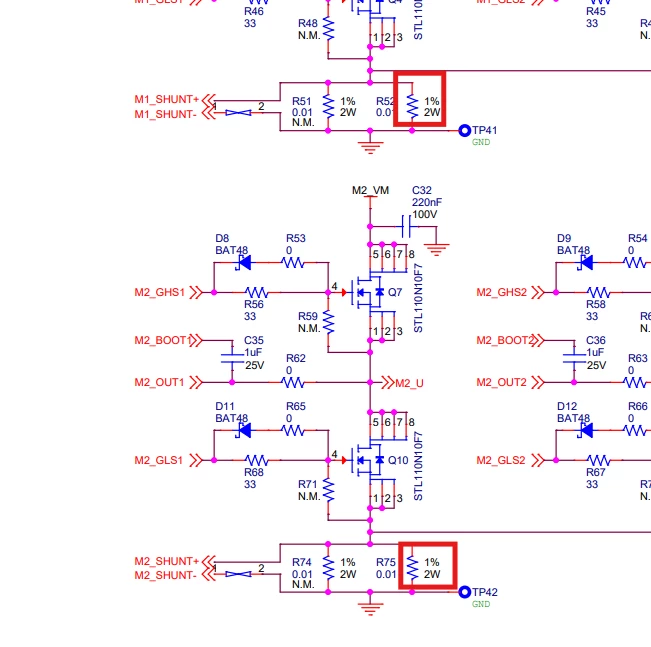Click the M2_SHUNT+ port label
Image resolution: width=651 pixels, height=647 pixels.
(167, 561)
